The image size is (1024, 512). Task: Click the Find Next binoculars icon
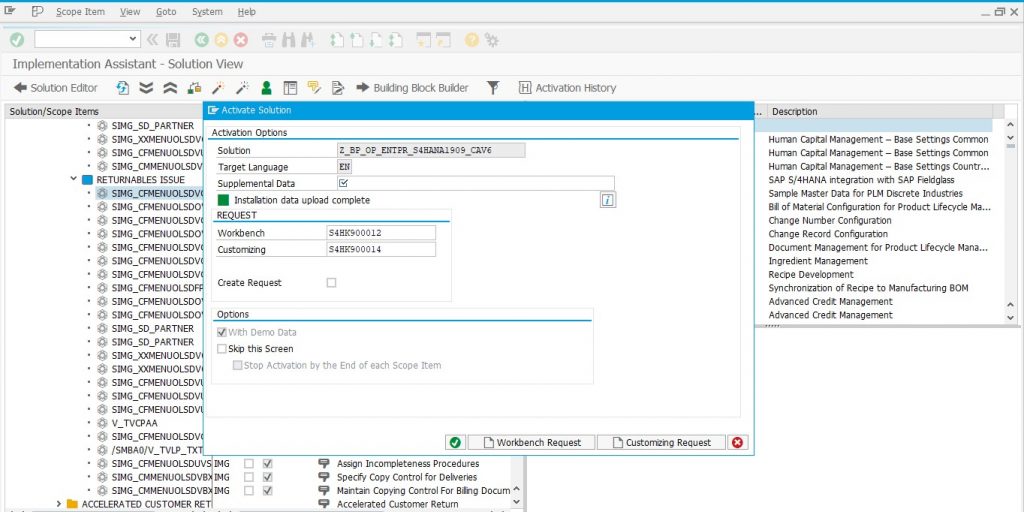point(308,40)
